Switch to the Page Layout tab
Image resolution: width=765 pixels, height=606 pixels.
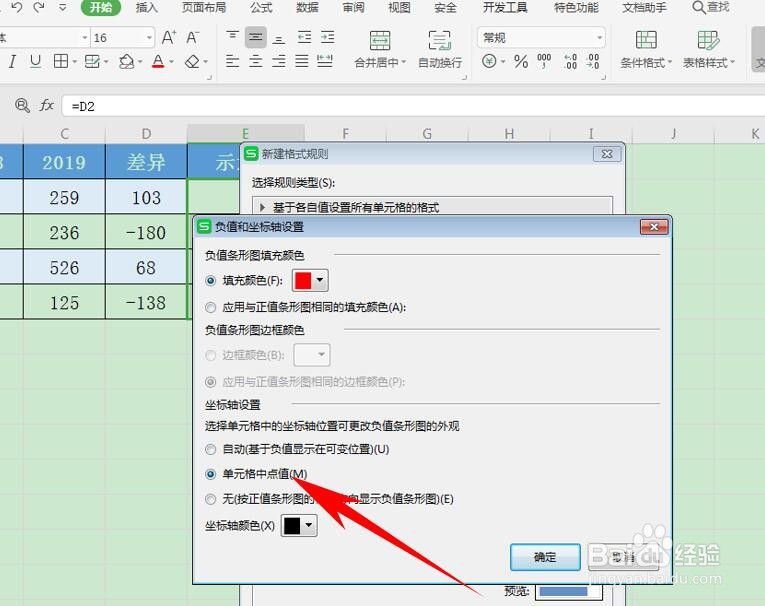[x=203, y=7]
